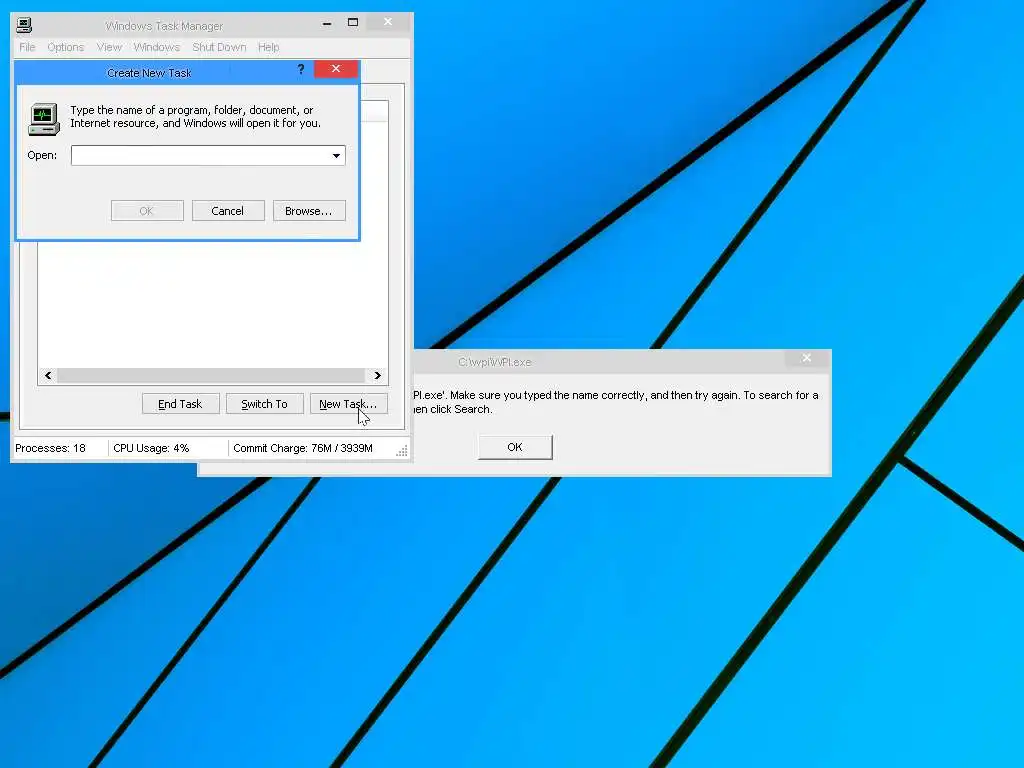Expand the Open combo box dropdown arrow
The width and height of the screenshot is (1024, 768).
click(x=336, y=155)
